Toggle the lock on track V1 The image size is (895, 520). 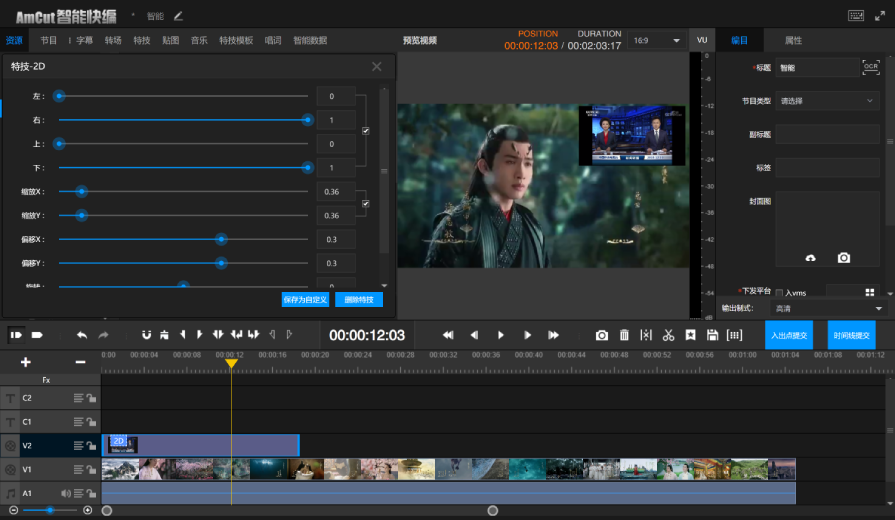pos(91,469)
